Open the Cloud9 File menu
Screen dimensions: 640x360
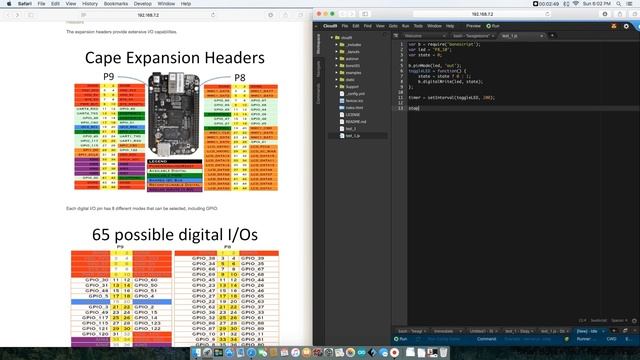(345, 26)
